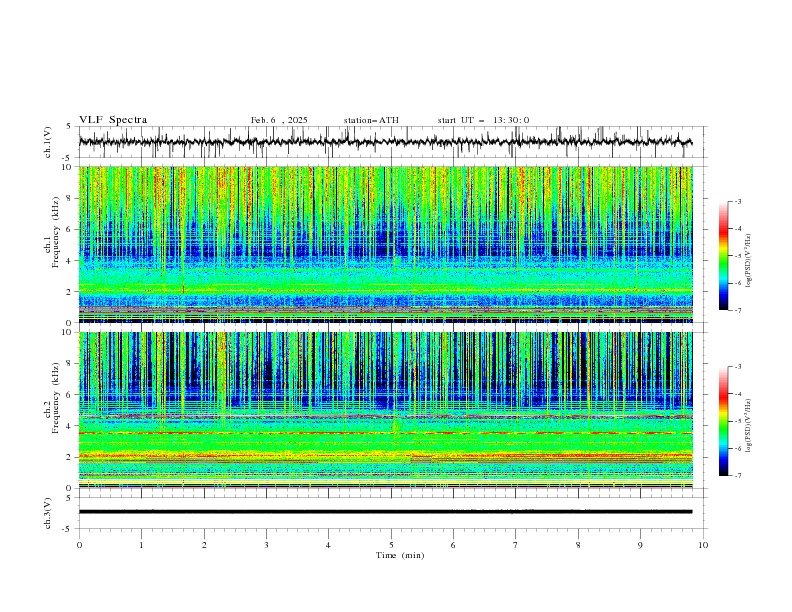Click the "-7" label on ch.2 colorbar
This screenshot has width=792, height=612.
[737, 476]
